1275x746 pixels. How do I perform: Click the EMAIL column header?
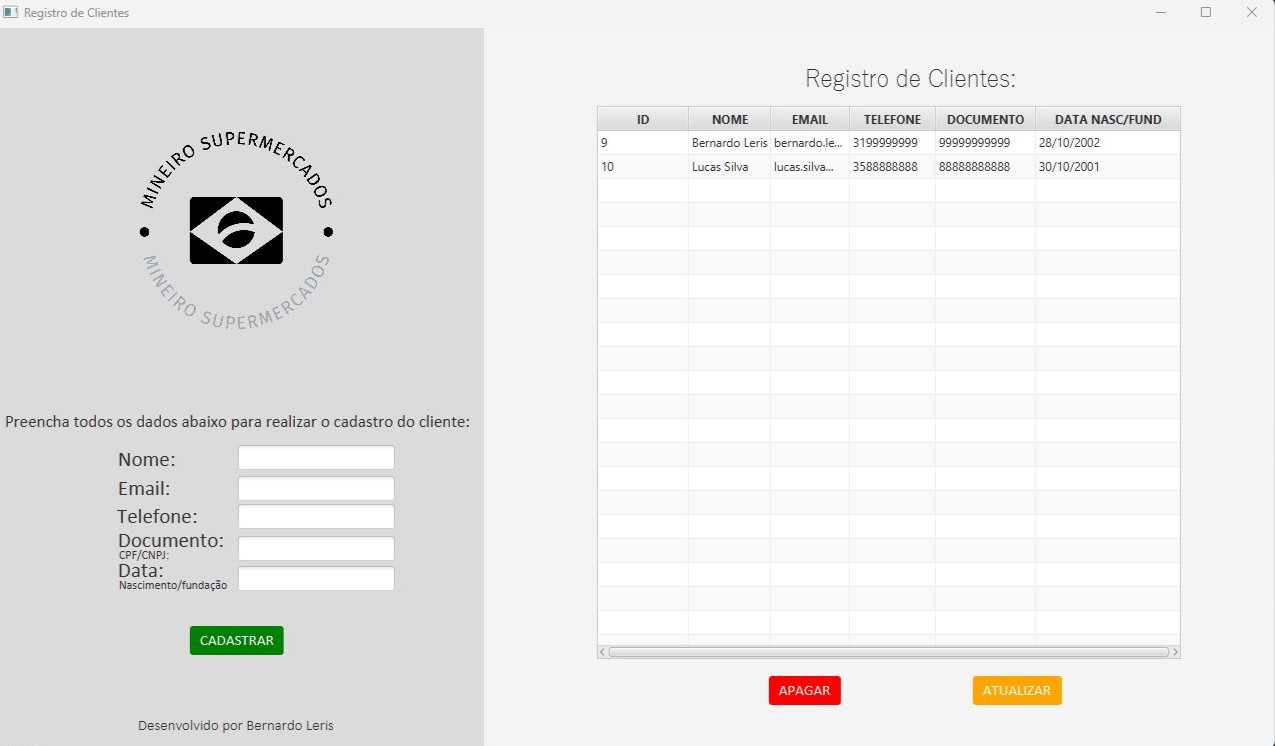tap(809, 119)
